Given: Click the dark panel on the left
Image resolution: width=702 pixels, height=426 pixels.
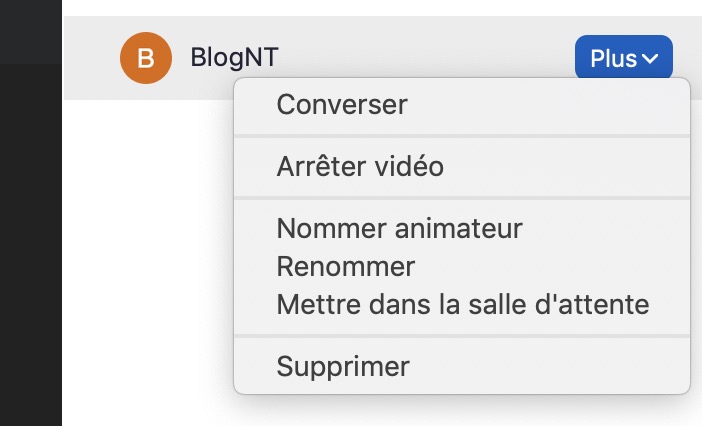Looking at the screenshot, I should pyautogui.click(x=30, y=250).
